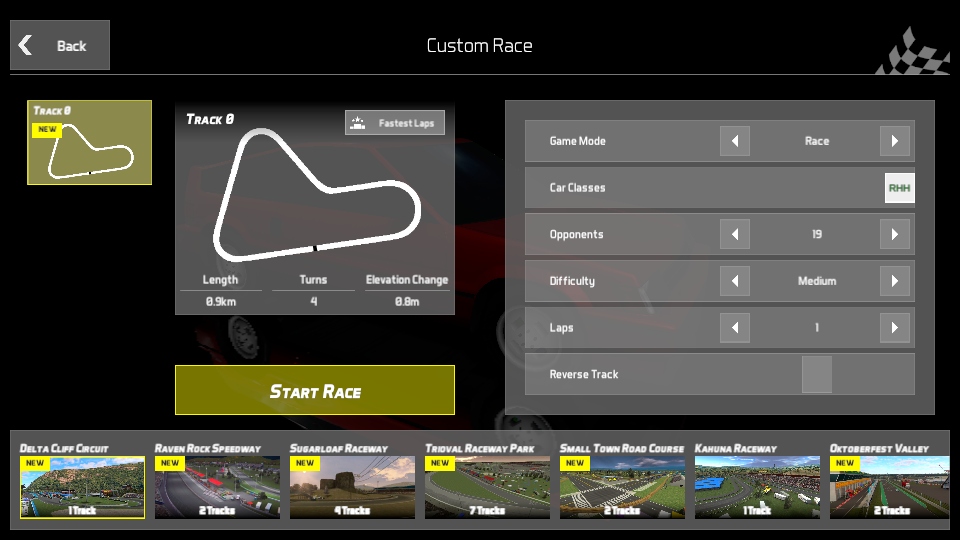960x540 pixels.
Task: Pick the Trioval Raceway Park venue
Action: coord(487,487)
